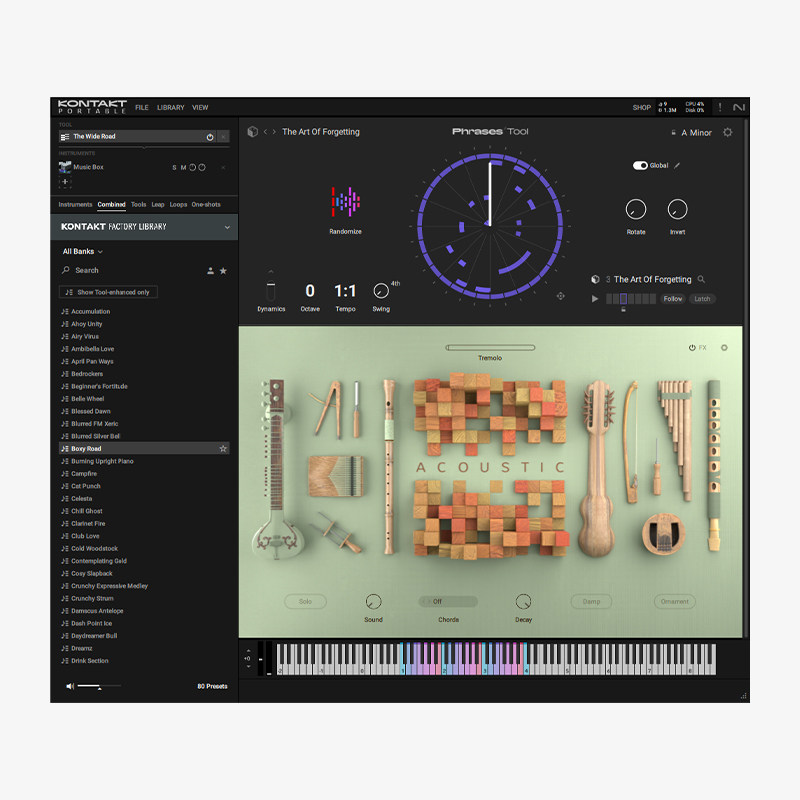The width and height of the screenshot is (800, 800).
Task: Click the Native Instruments logo icon
Action: (x=738, y=107)
